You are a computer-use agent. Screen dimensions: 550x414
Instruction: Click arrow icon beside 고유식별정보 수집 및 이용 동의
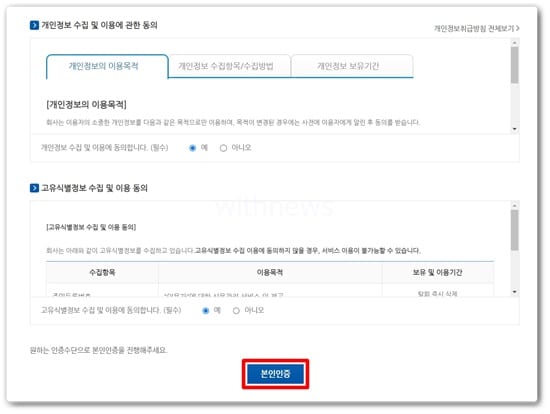click(x=34, y=188)
